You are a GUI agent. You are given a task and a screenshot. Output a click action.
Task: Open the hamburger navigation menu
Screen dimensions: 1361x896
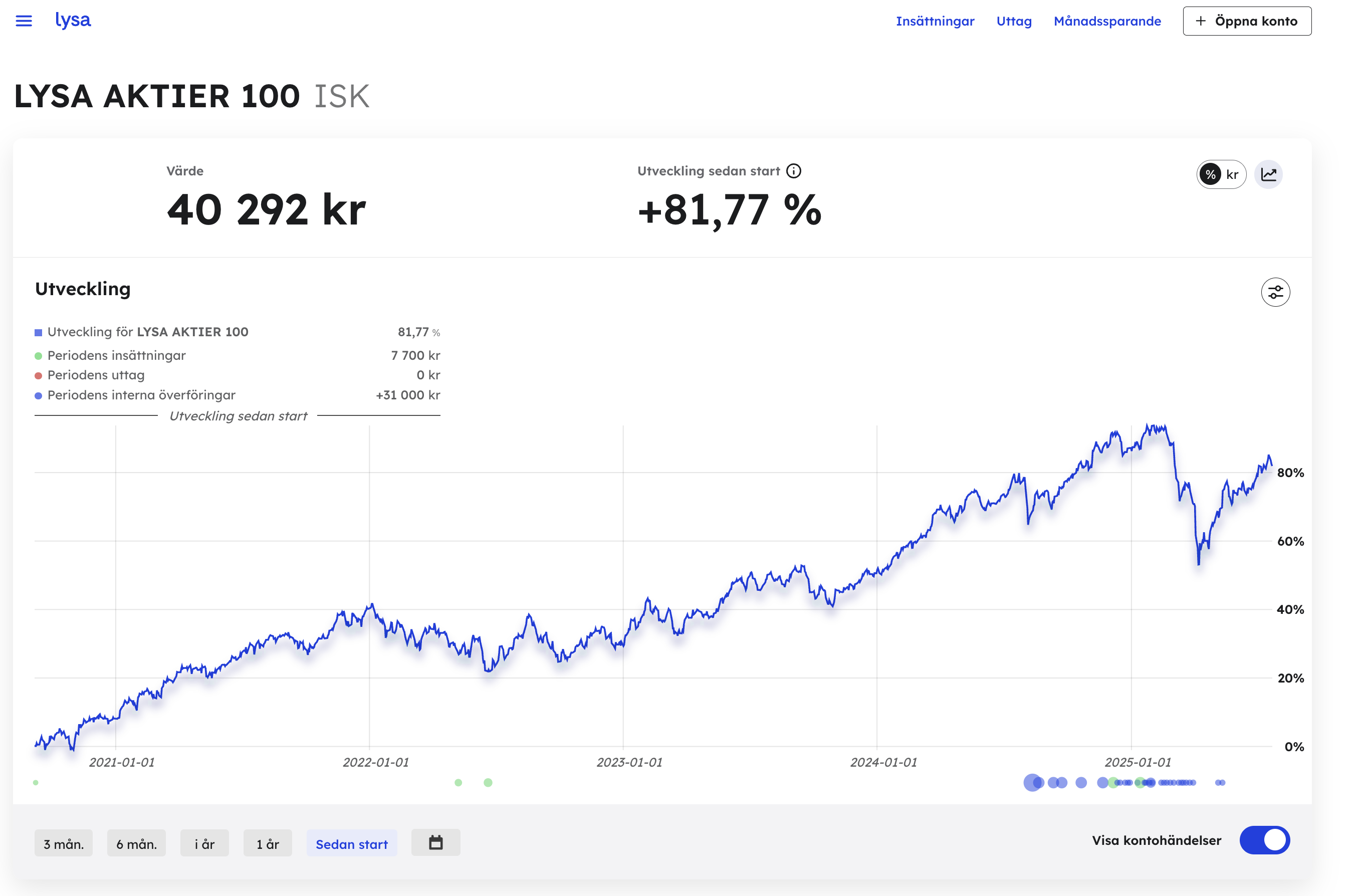[x=24, y=21]
